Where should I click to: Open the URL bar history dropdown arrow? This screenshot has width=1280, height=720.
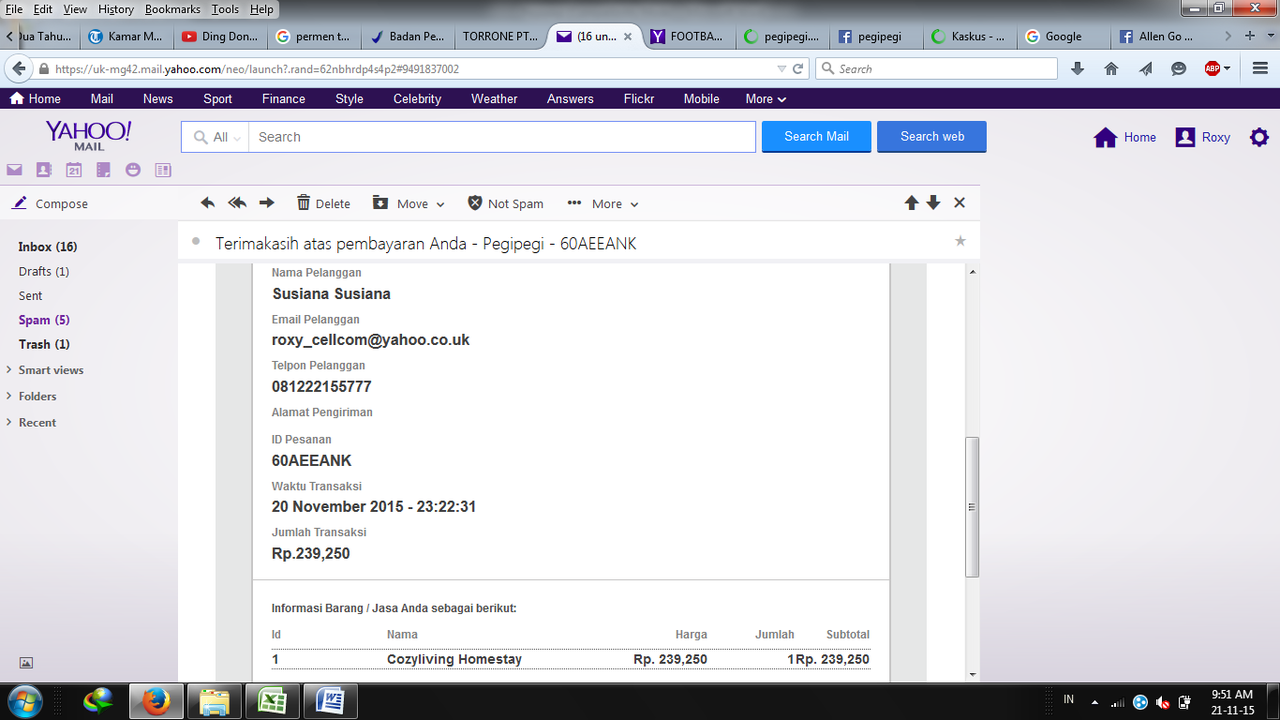(782, 69)
